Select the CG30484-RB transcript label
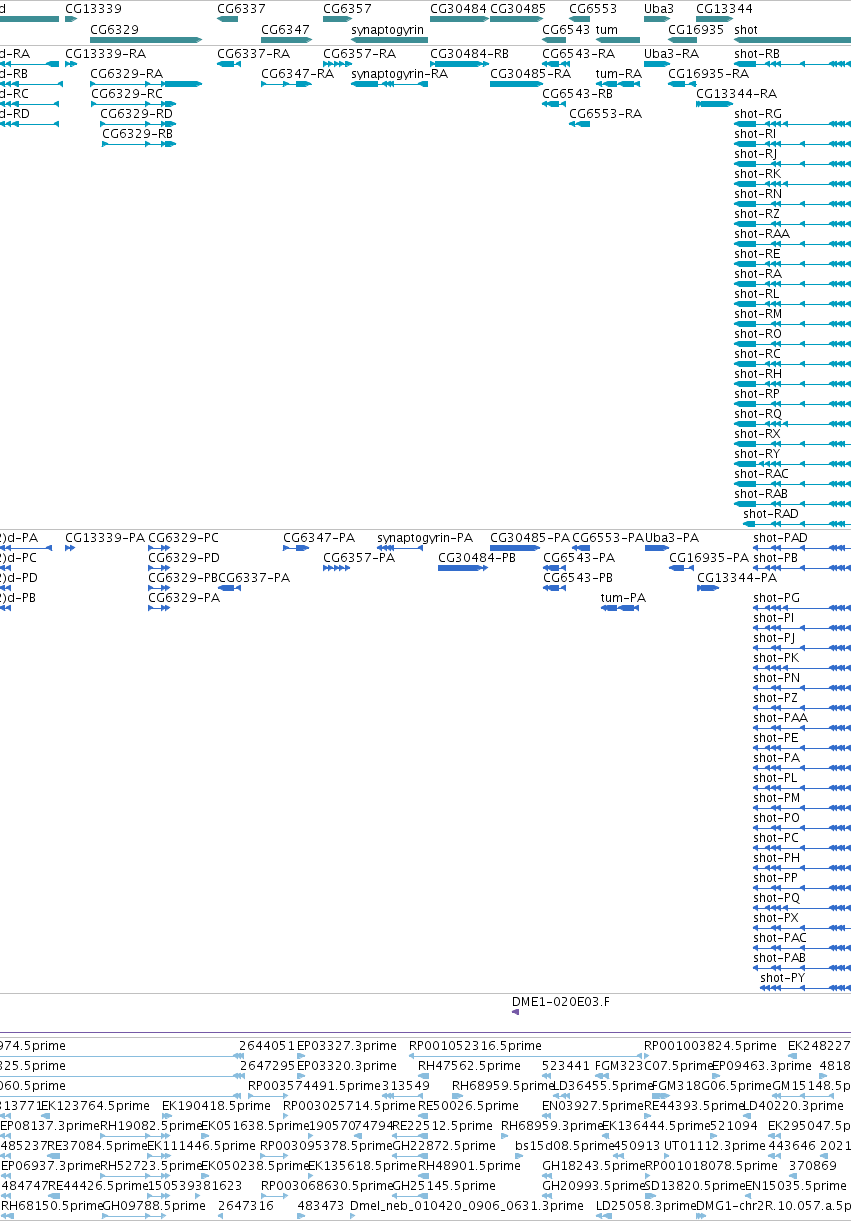 coord(469,53)
